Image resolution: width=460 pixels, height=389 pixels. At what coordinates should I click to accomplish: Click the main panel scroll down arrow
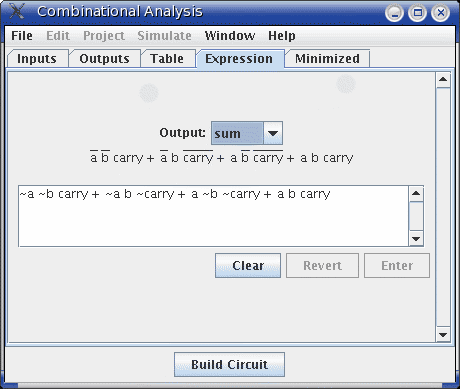(443, 335)
